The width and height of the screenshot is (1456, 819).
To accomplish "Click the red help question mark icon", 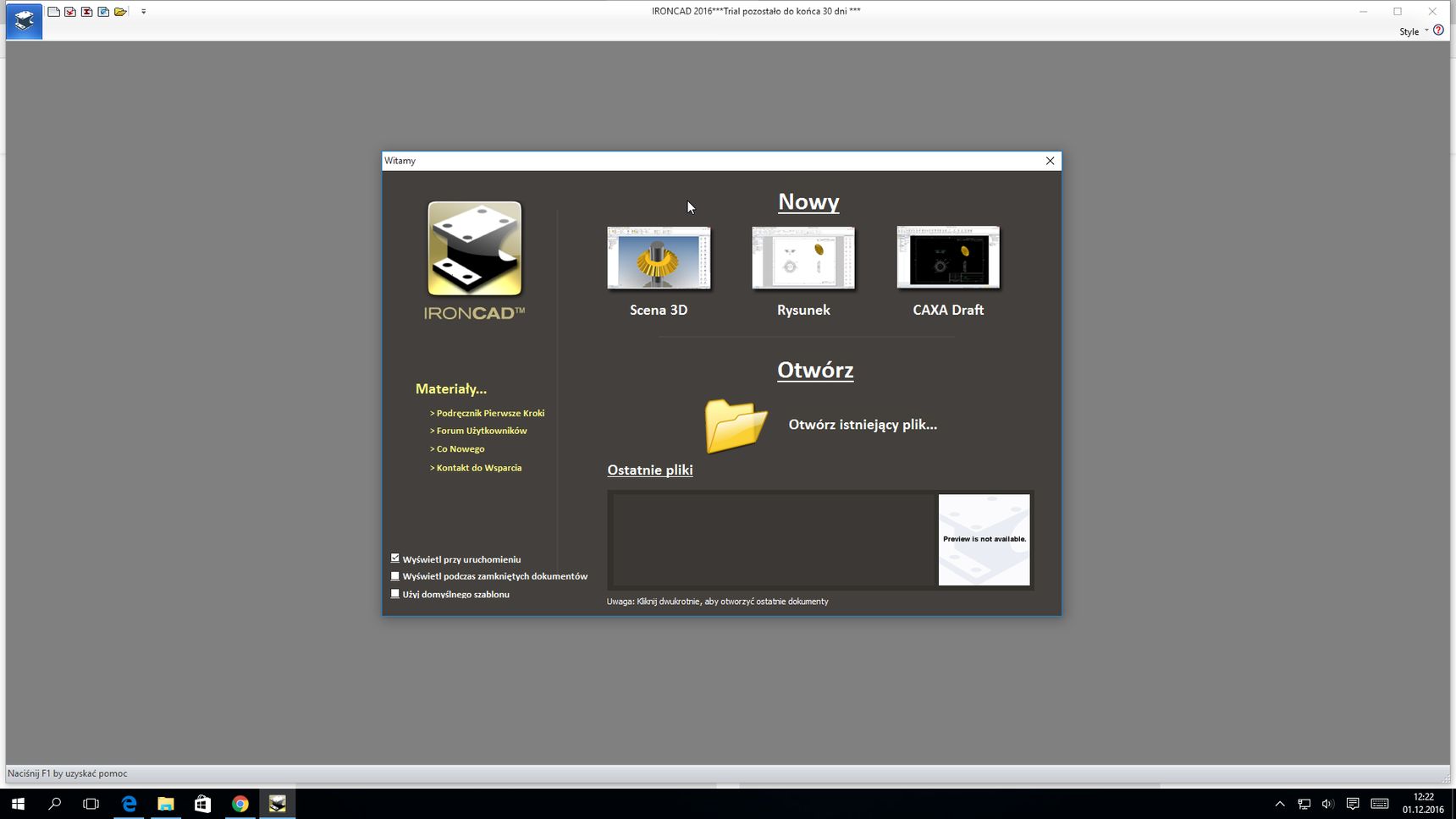I will coord(1438,30).
